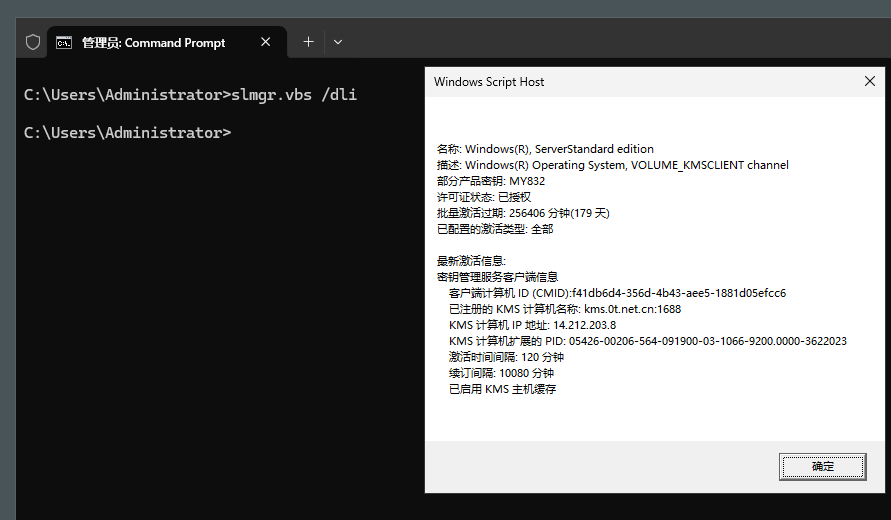891x520 pixels.
Task: Click the VOLUME_KMSCLIENT channel description line
Action: tap(613, 165)
